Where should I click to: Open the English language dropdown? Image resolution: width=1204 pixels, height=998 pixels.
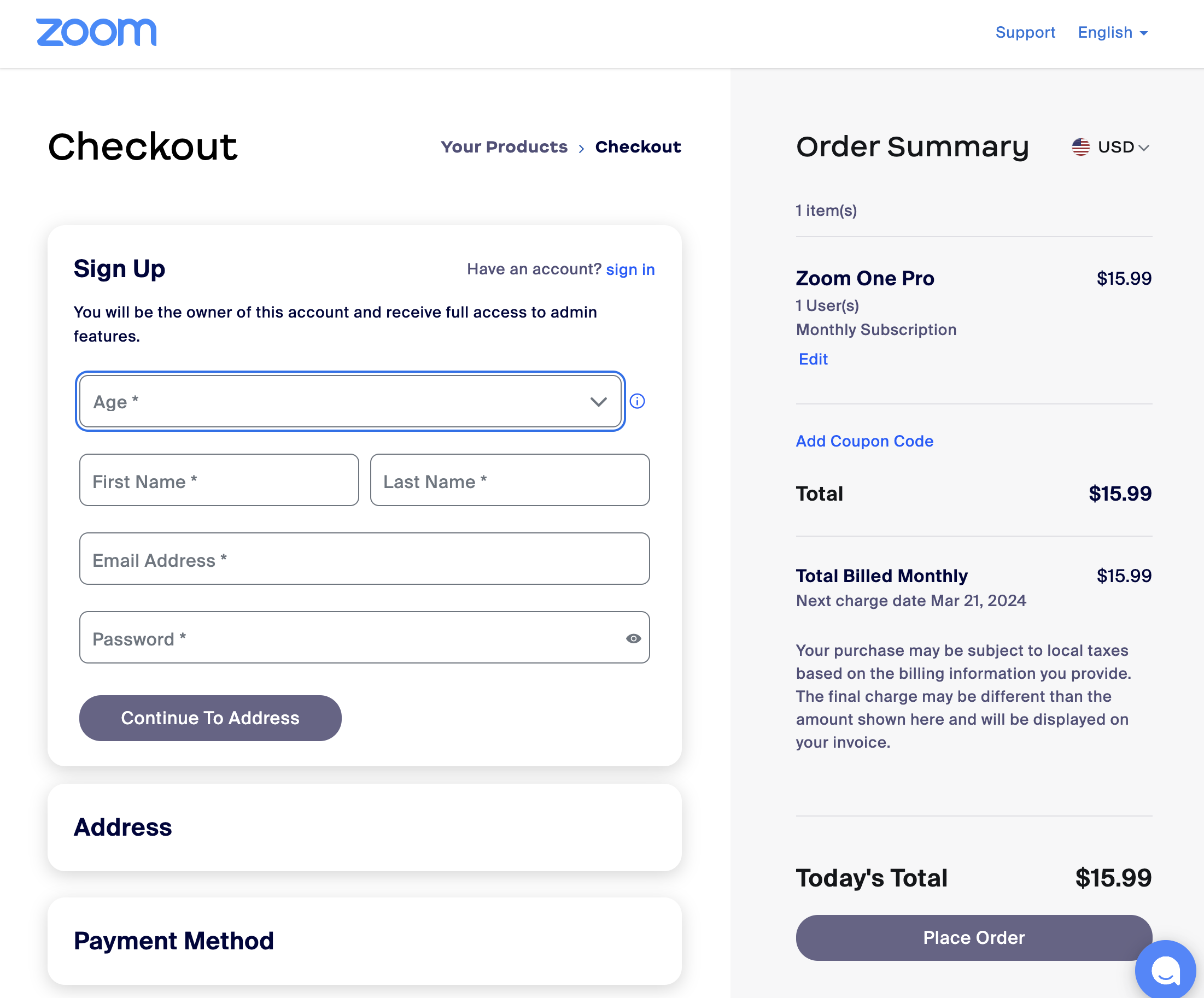pyautogui.click(x=1112, y=33)
